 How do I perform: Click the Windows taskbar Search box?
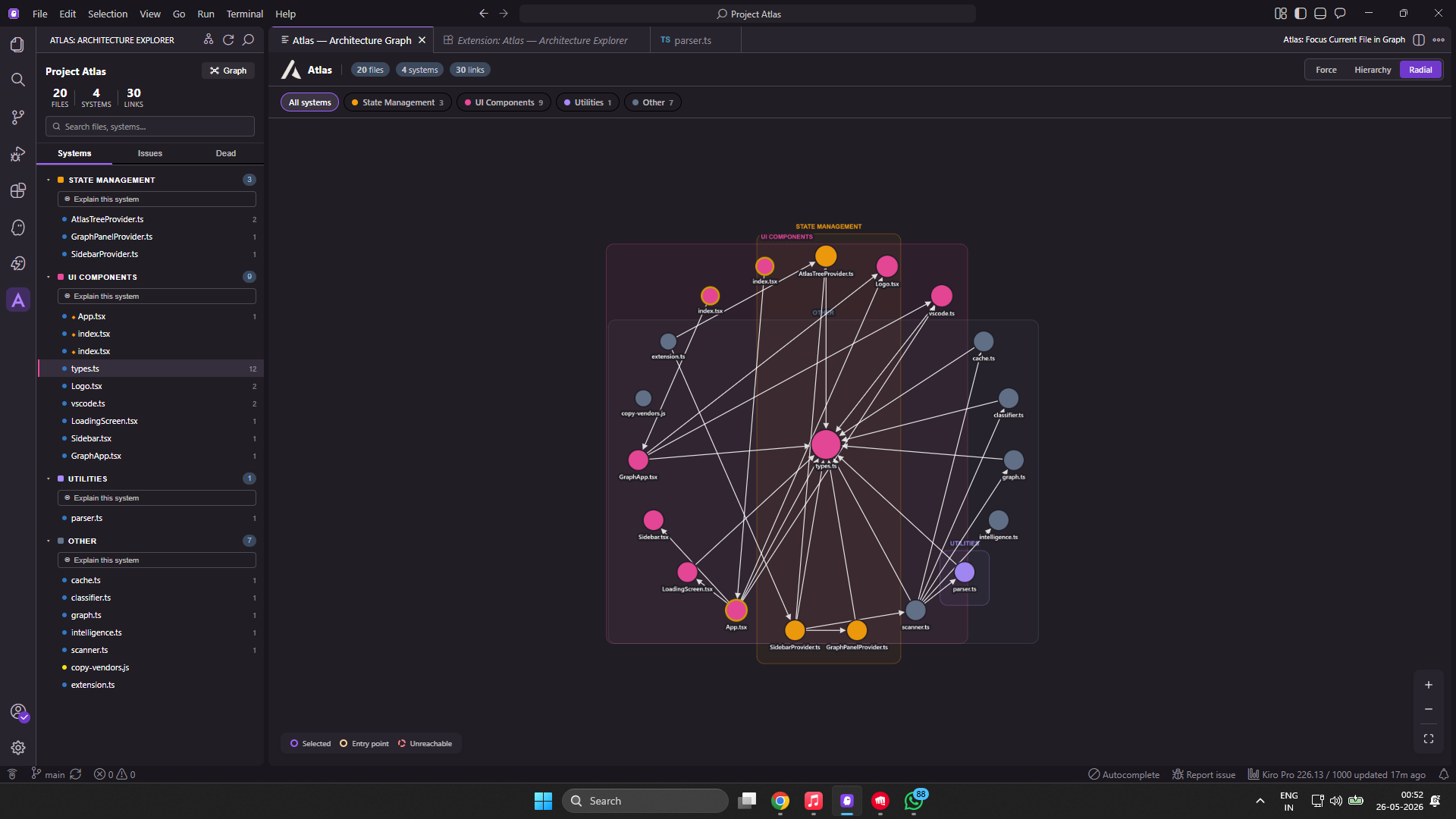coord(645,801)
